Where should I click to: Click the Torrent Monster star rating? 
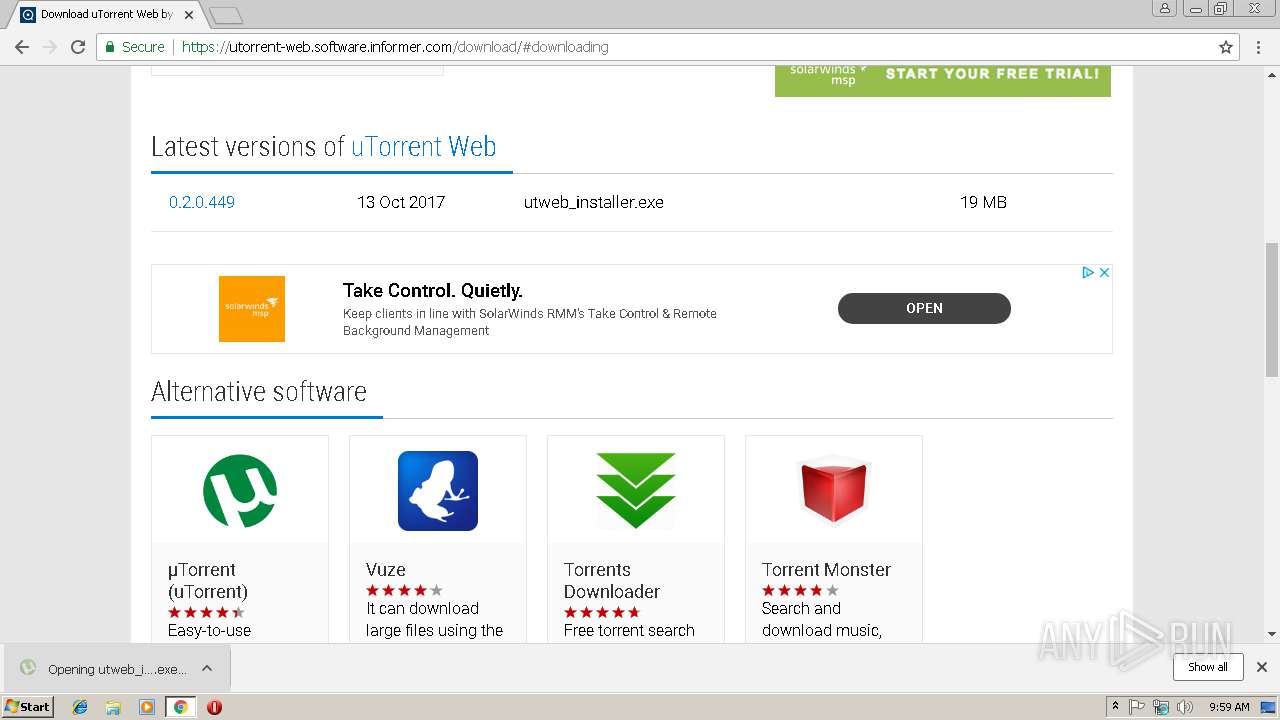click(800, 591)
